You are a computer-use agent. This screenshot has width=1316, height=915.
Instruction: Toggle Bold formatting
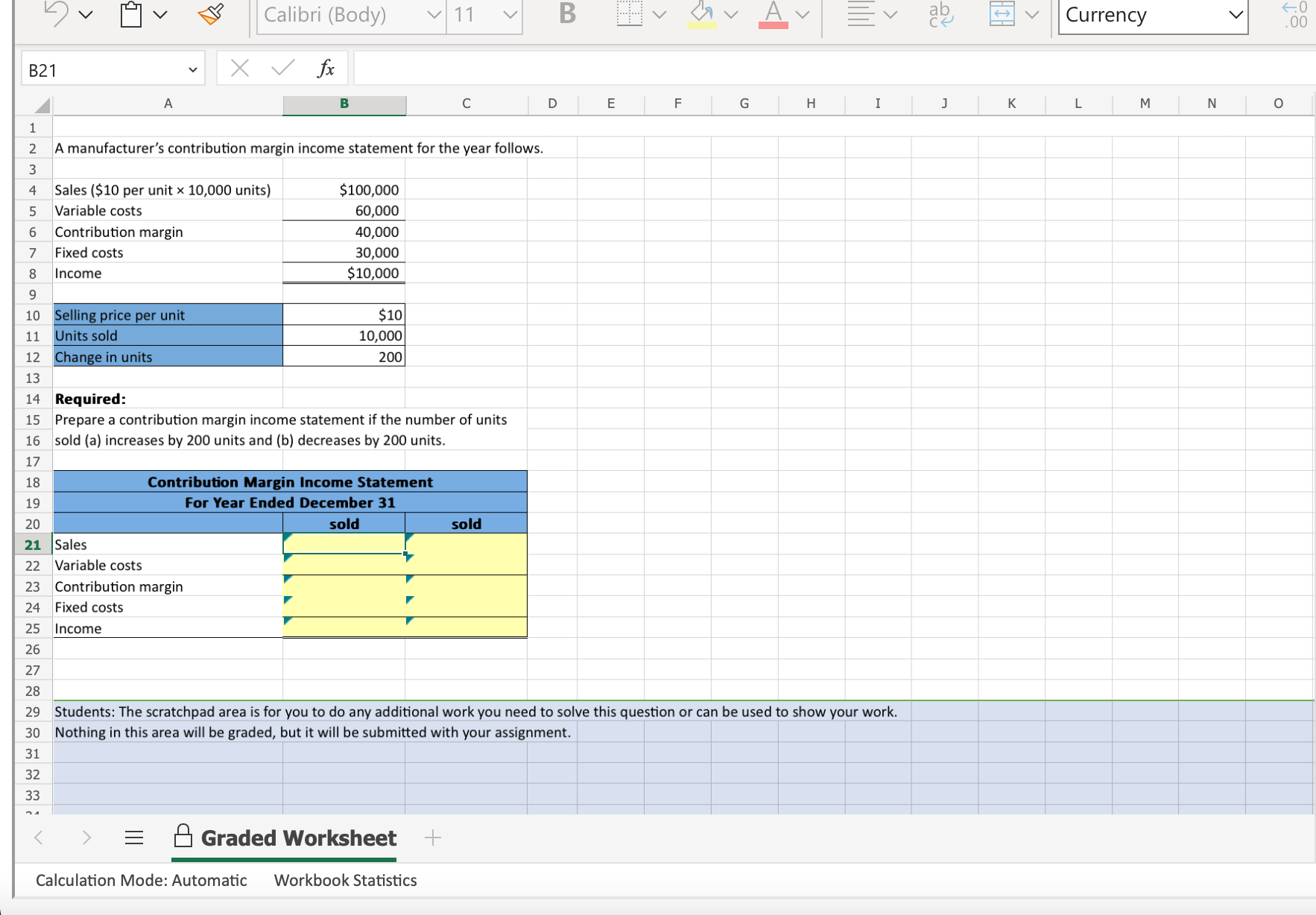[x=566, y=15]
